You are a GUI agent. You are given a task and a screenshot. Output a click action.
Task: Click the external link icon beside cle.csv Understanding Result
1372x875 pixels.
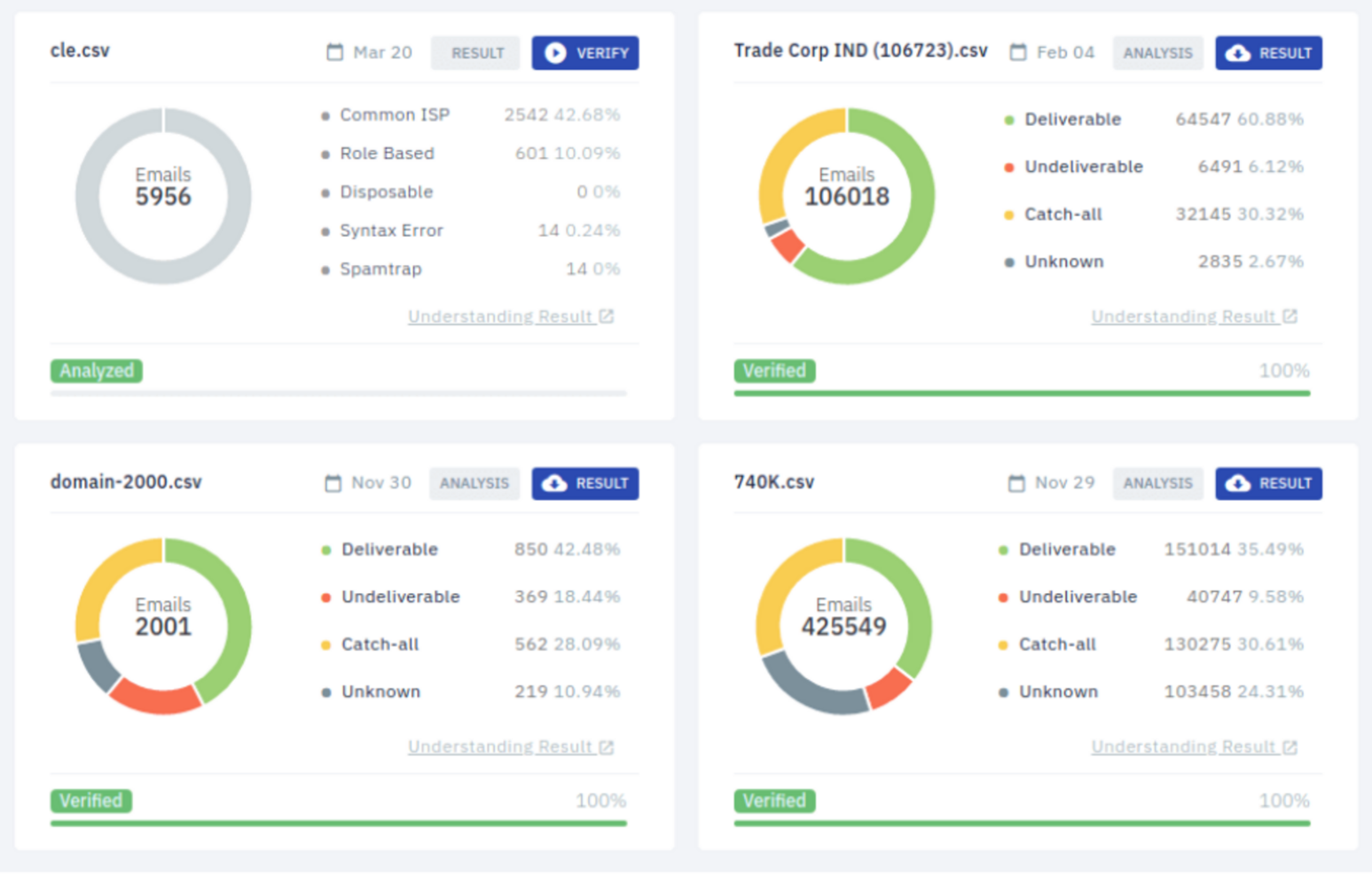coord(607,316)
